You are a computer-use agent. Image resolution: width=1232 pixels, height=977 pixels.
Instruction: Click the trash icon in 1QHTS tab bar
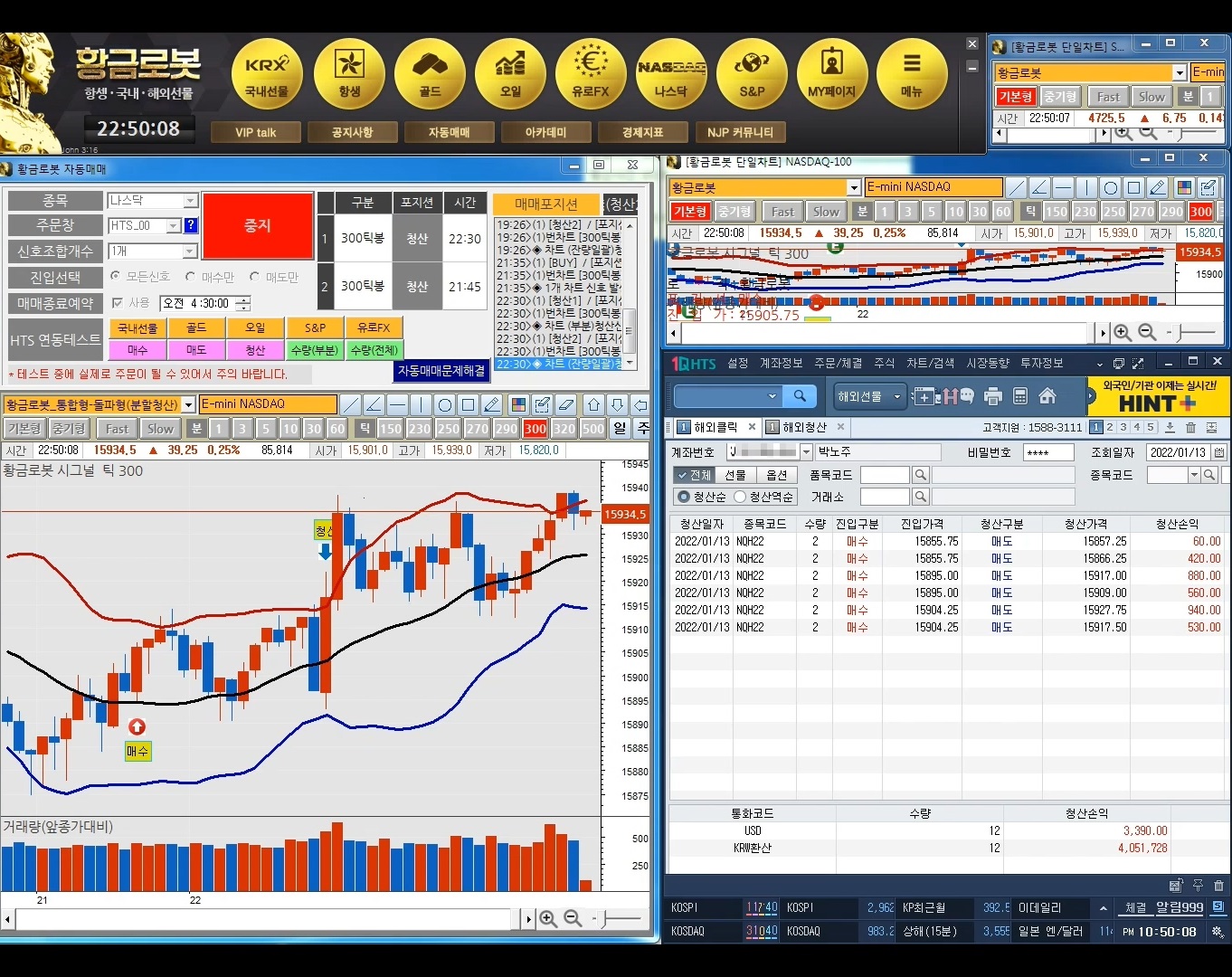(x=1190, y=428)
